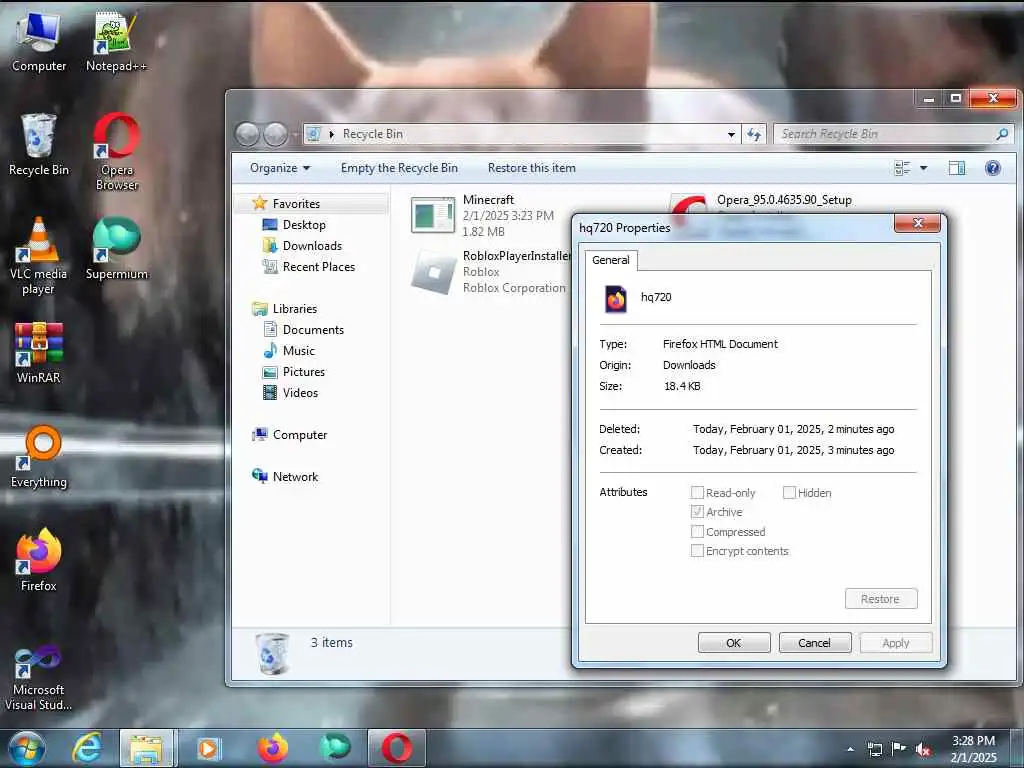Select the Opera_95.0.4635.90_Setup item
Image resolution: width=1024 pixels, height=768 pixels.
[x=784, y=200]
